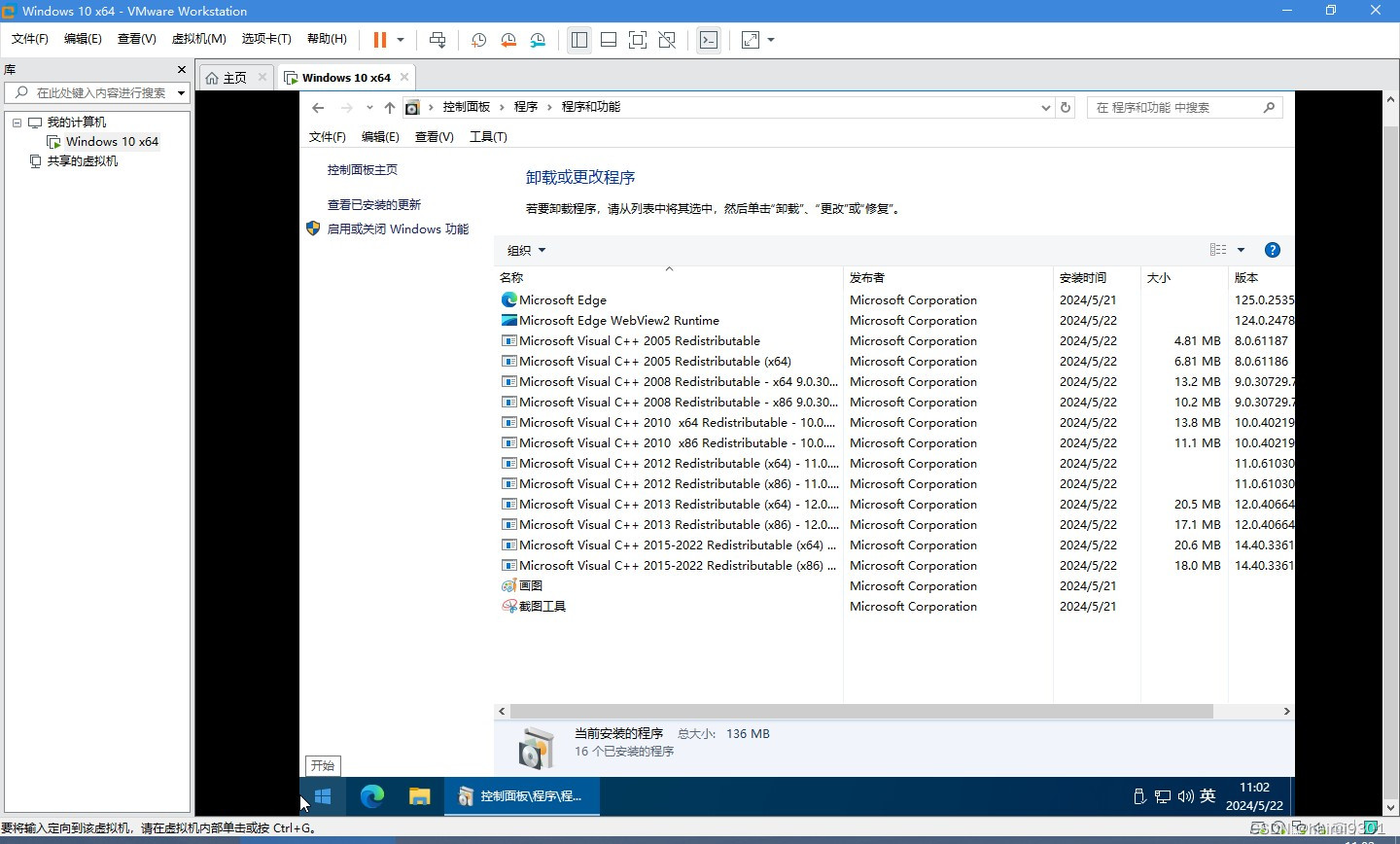Click the horizontal scrollbar of program list
This screenshot has height=844, width=1400.
point(861,711)
